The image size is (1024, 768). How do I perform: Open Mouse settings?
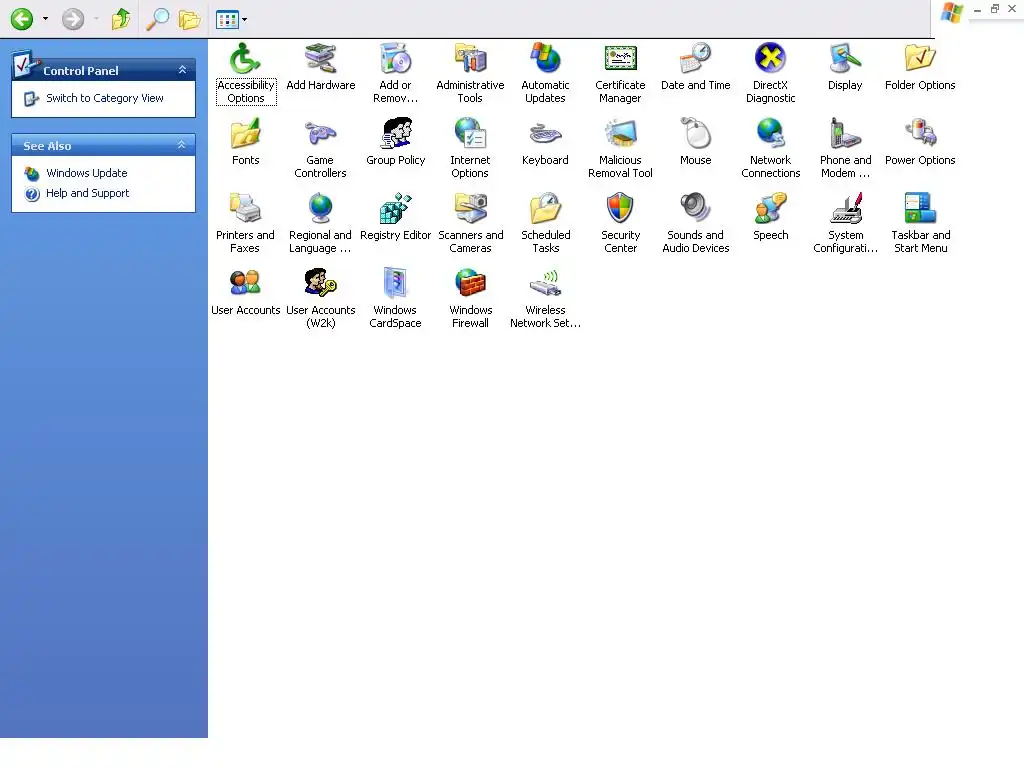pyautogui.click(x=696, y=142)
